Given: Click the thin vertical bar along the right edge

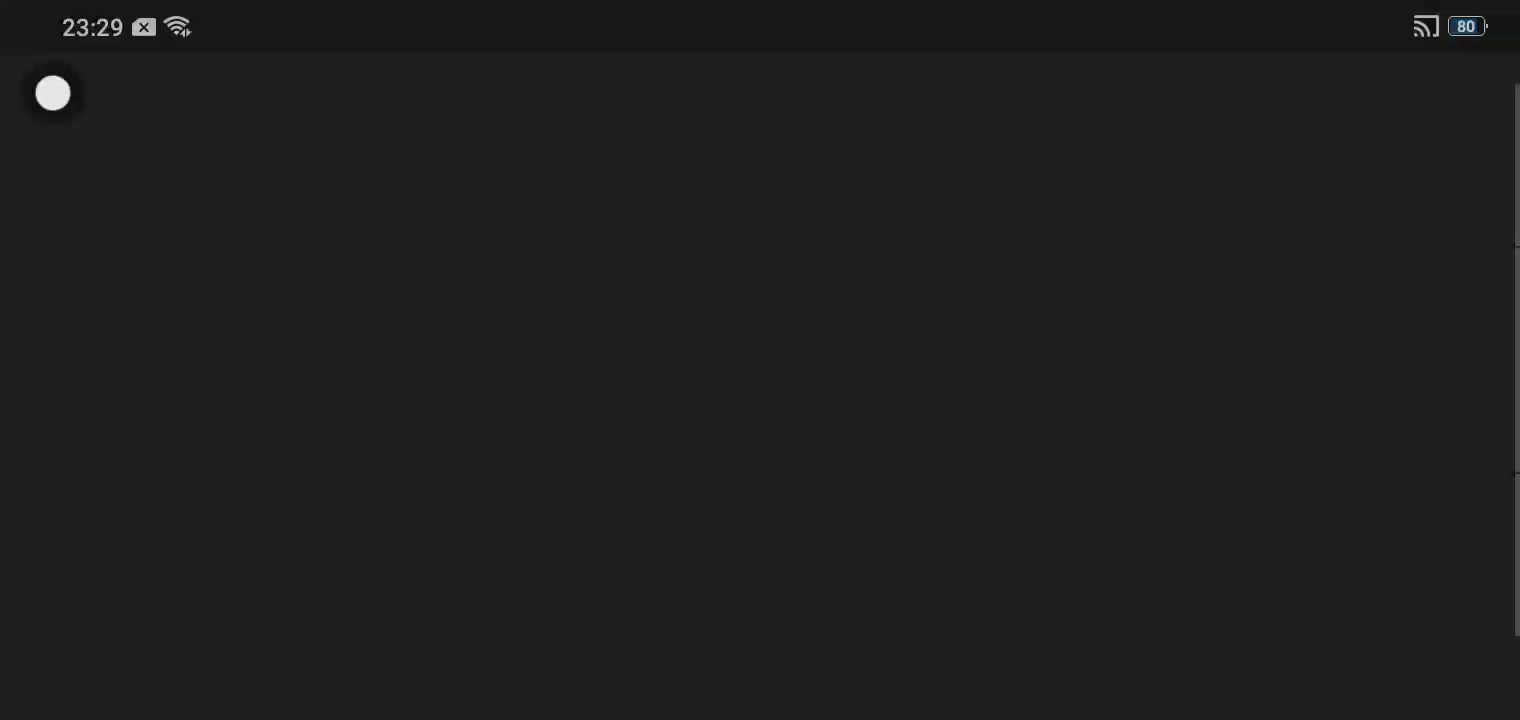Looking at the screenshot, I should coord(1517,360).
